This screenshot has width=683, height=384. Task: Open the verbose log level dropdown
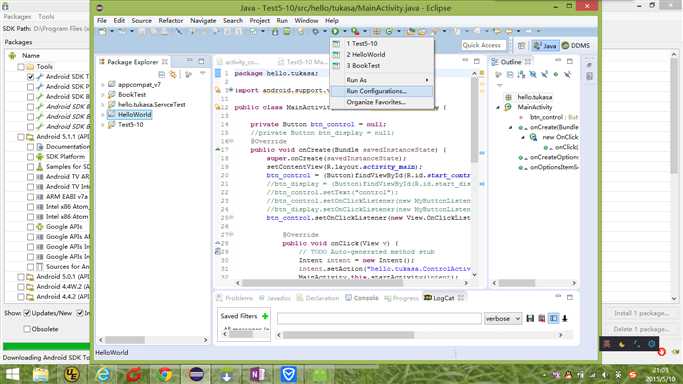[x=502, y=319]
